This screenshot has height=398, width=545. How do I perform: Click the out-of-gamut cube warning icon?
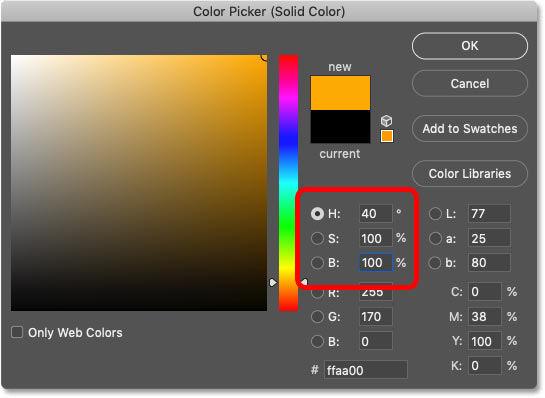click(386, 121)
